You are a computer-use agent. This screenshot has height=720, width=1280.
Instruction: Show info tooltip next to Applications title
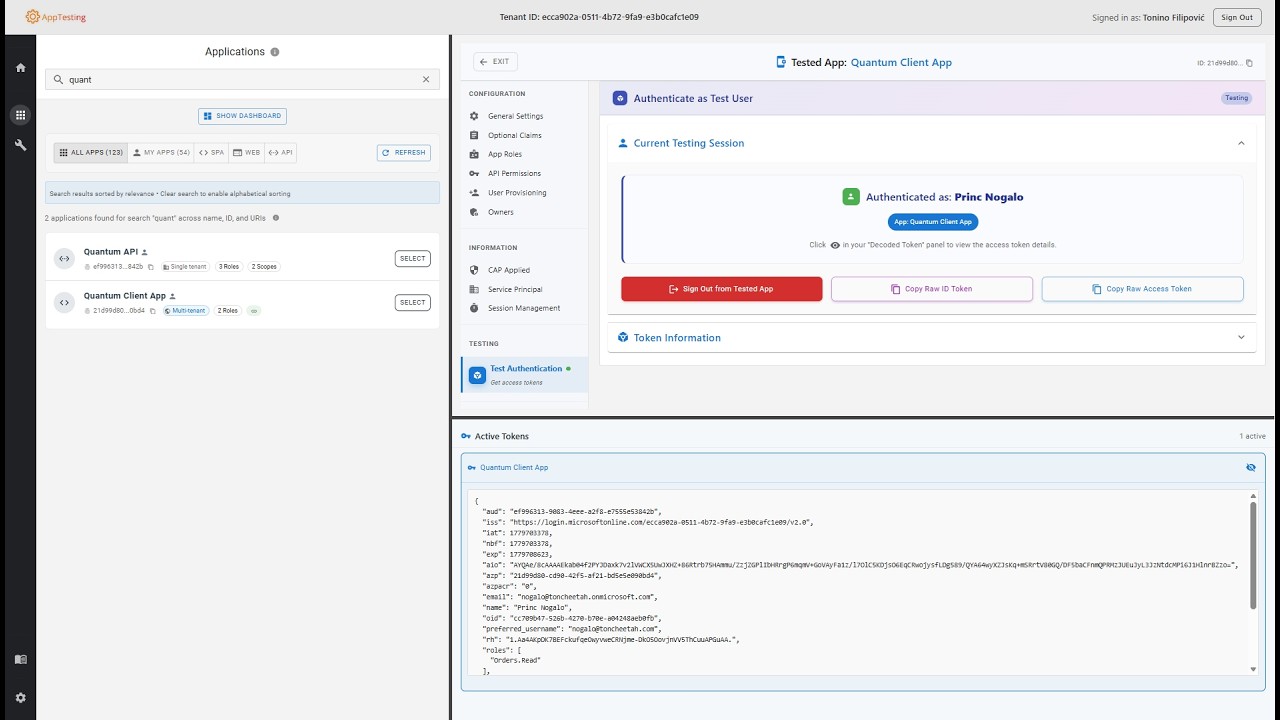(275, 52)
